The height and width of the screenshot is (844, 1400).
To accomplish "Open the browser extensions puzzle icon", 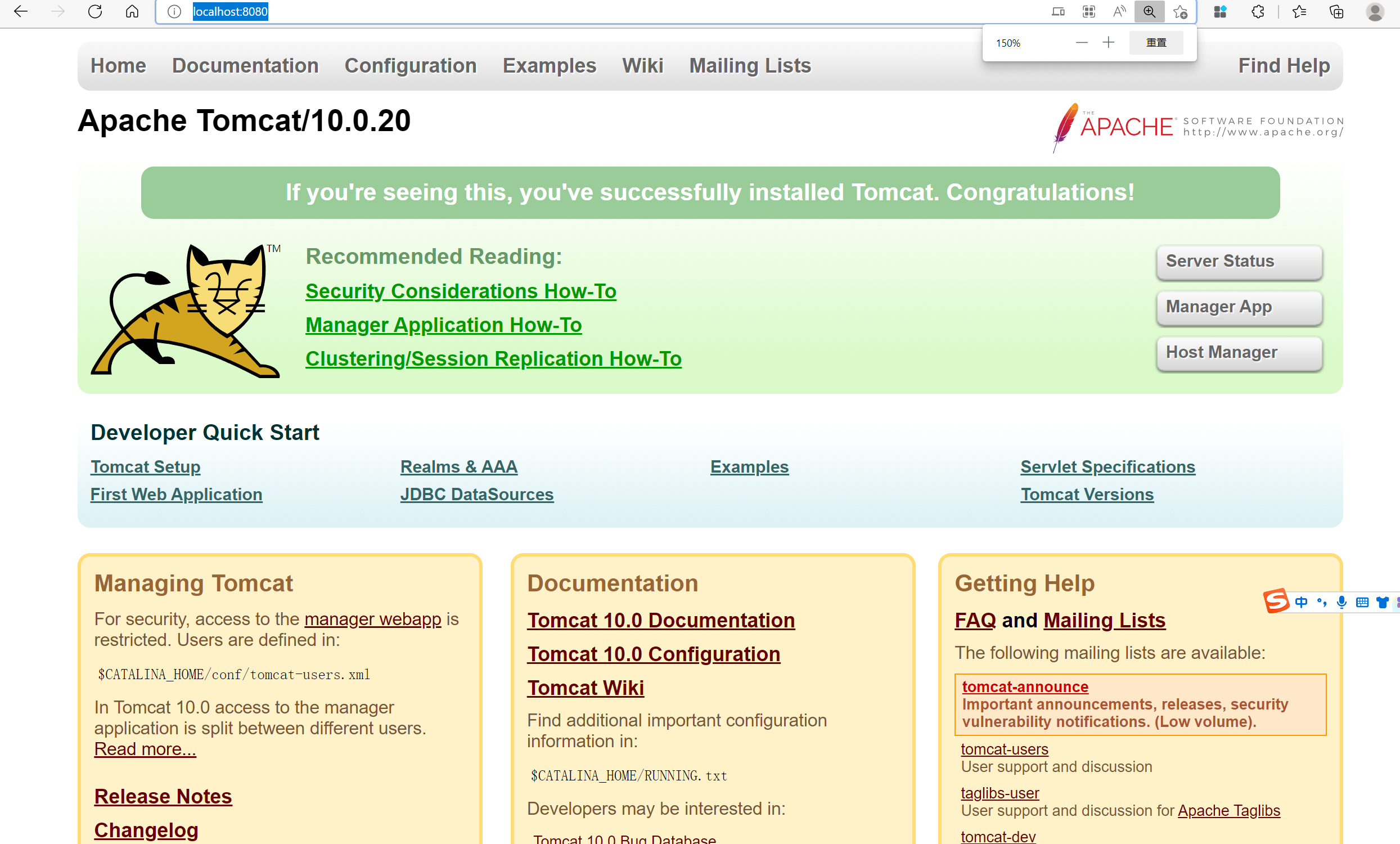I will 1257,11.
